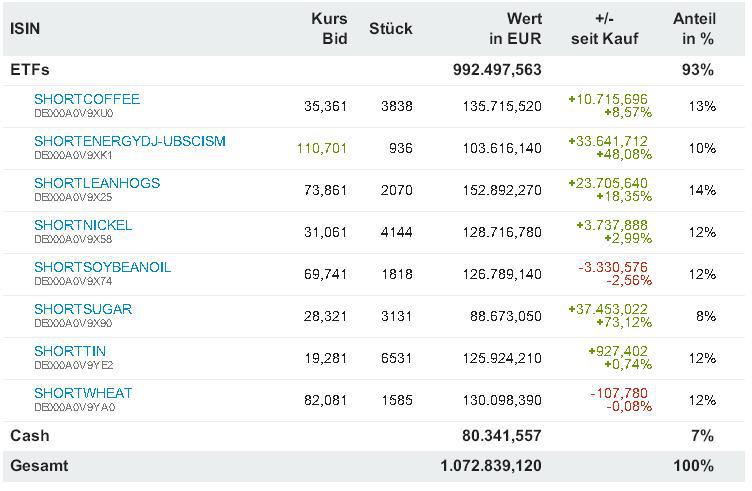Click the SHORTLEANHOGS position link
This screenshot has width=752, height=491.
[97, 183]
